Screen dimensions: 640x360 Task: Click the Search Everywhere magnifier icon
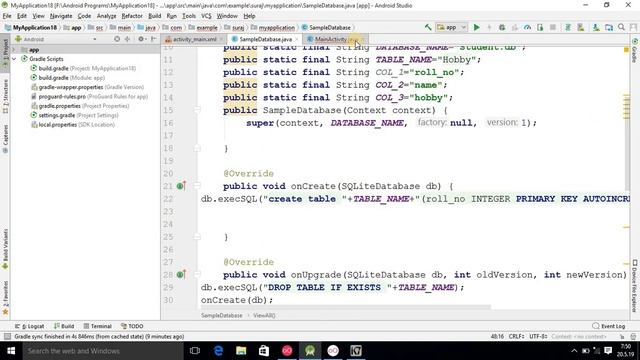[621, 27]
